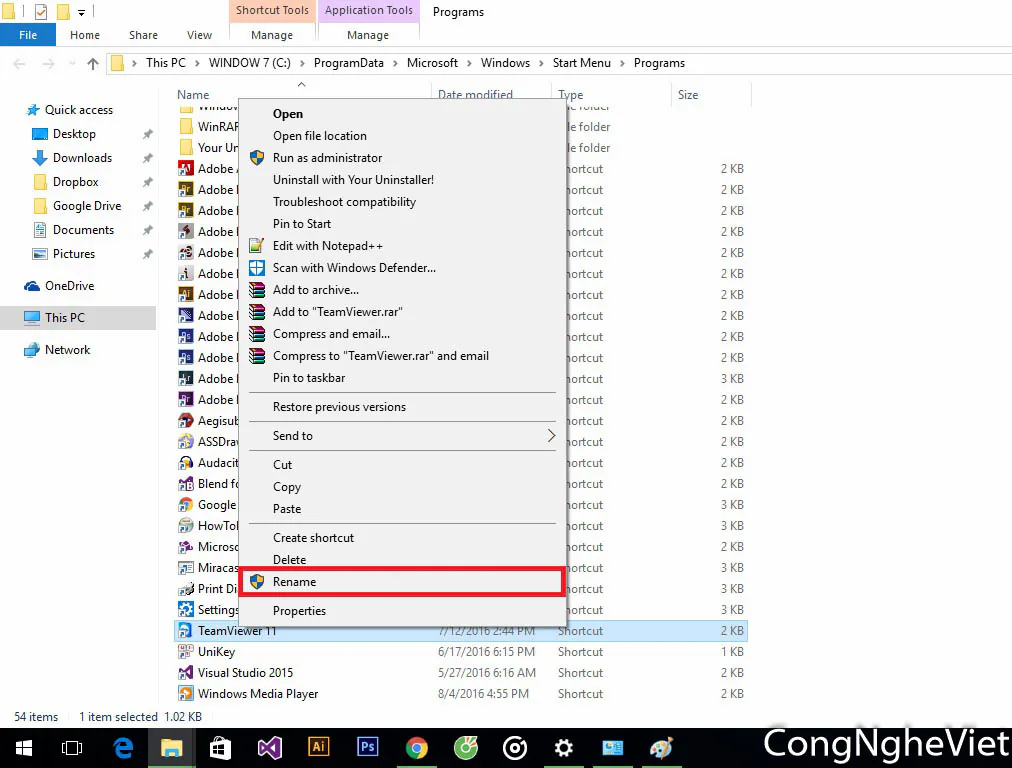Go up one folder level arrow
Viewport: 1012px width, 768px height.
tap(93, 63)
